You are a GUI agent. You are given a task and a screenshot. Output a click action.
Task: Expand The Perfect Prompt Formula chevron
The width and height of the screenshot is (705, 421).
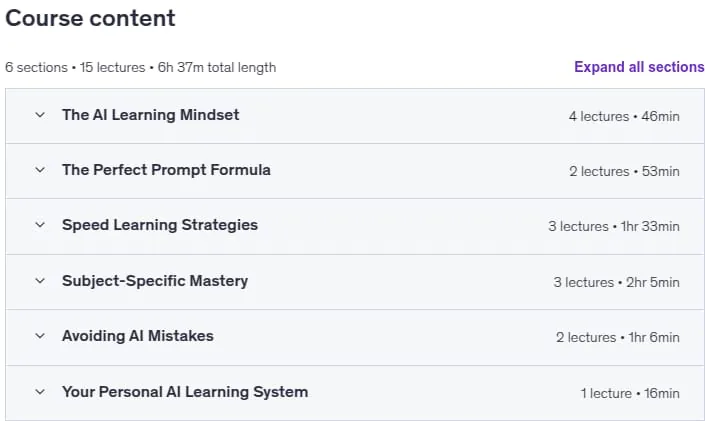(40, 170)
